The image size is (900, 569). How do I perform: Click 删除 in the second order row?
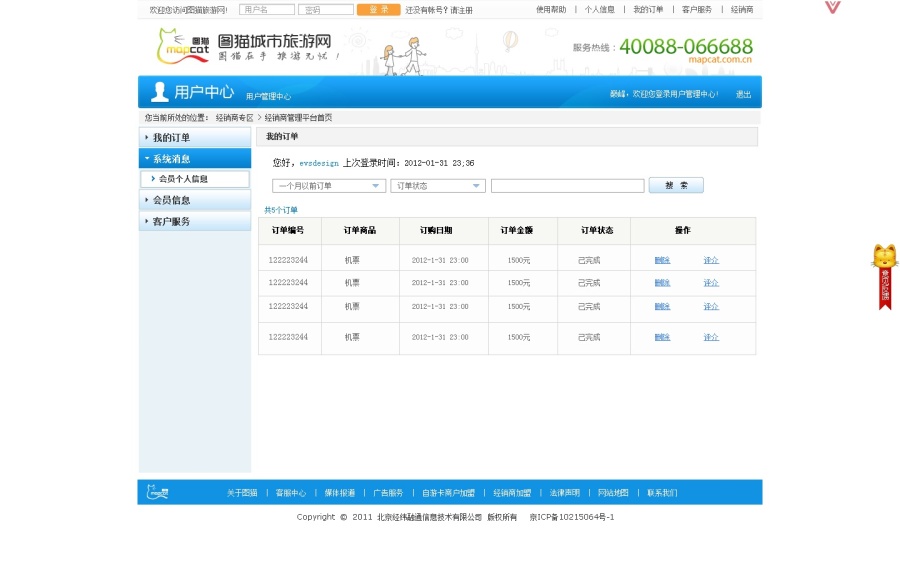pos(662,282)
